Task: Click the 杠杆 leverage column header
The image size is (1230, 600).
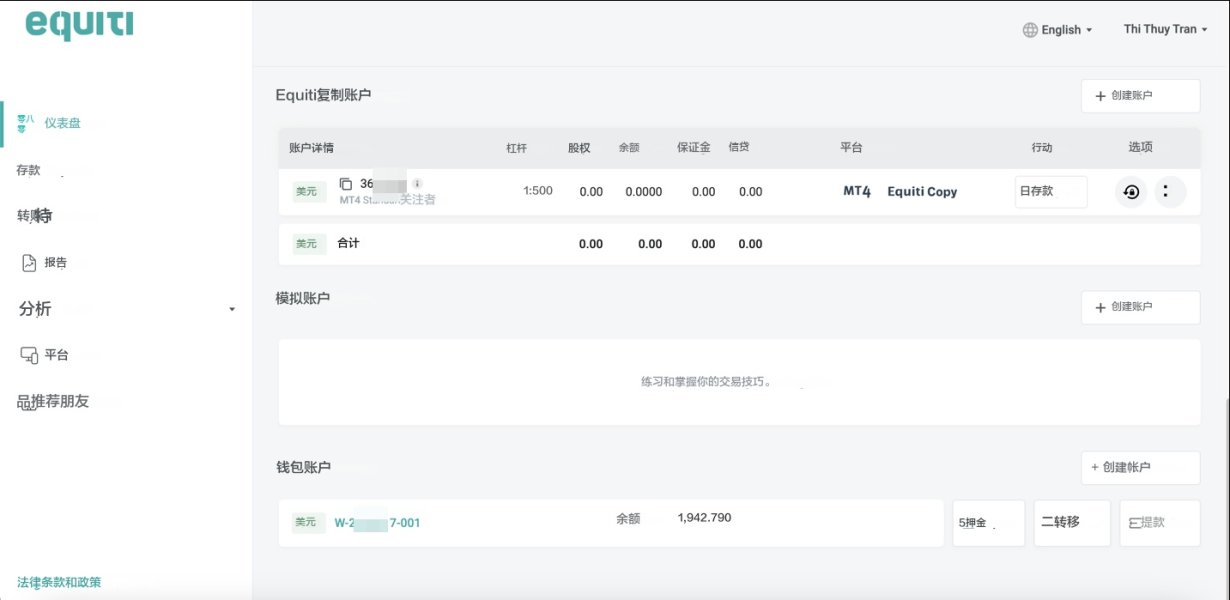Action: pos(516,148)
